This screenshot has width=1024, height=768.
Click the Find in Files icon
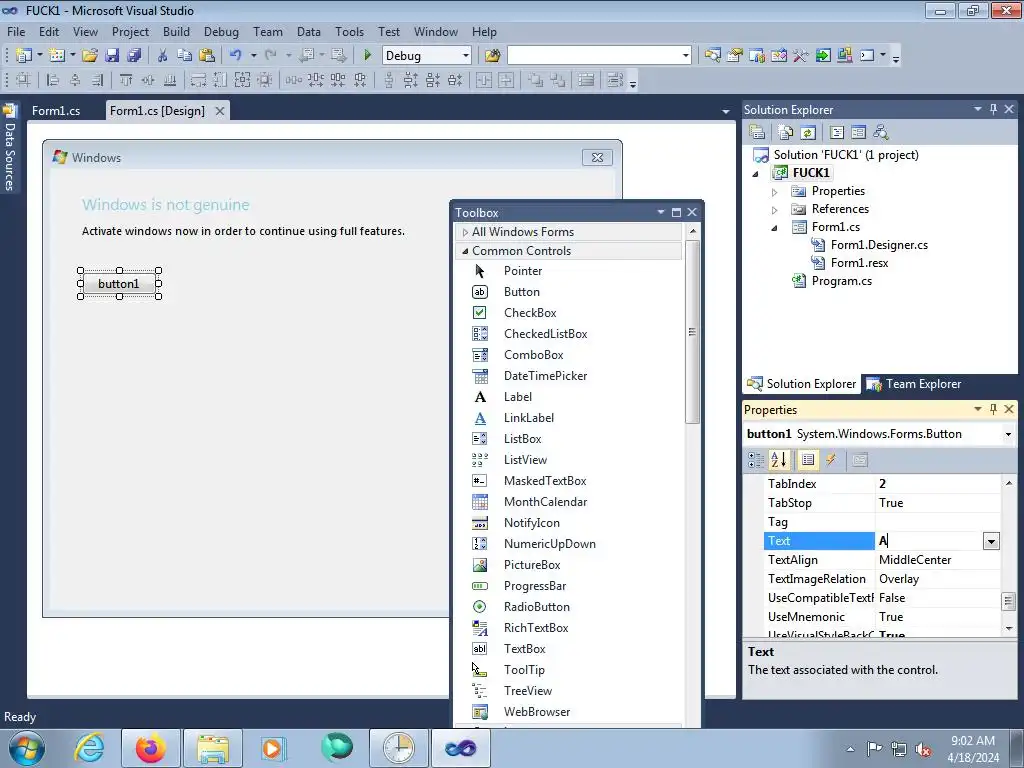click(492, 56)
